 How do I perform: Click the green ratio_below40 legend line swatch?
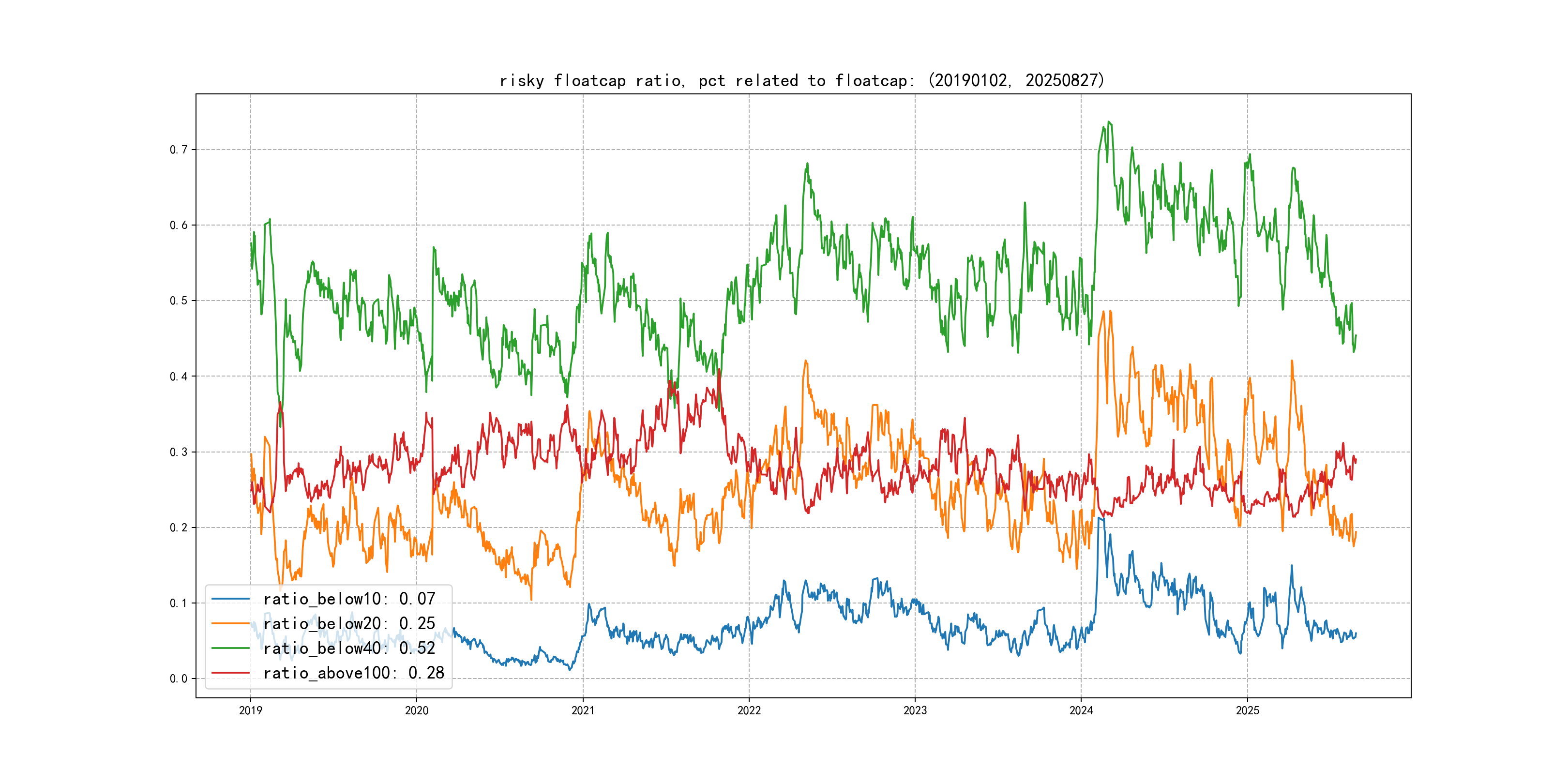coord(230,648)
